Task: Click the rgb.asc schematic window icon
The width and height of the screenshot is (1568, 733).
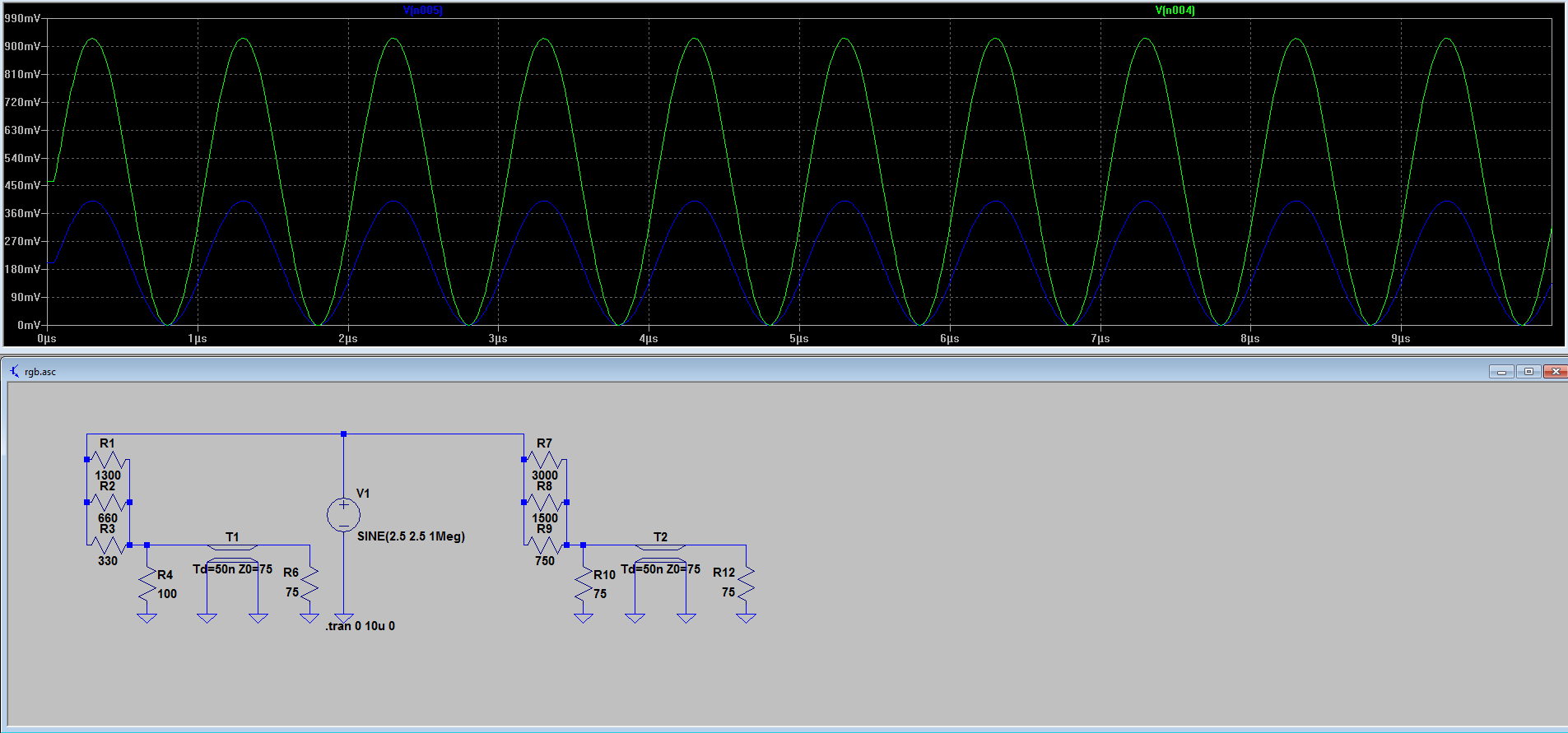Action: [14, 371]
